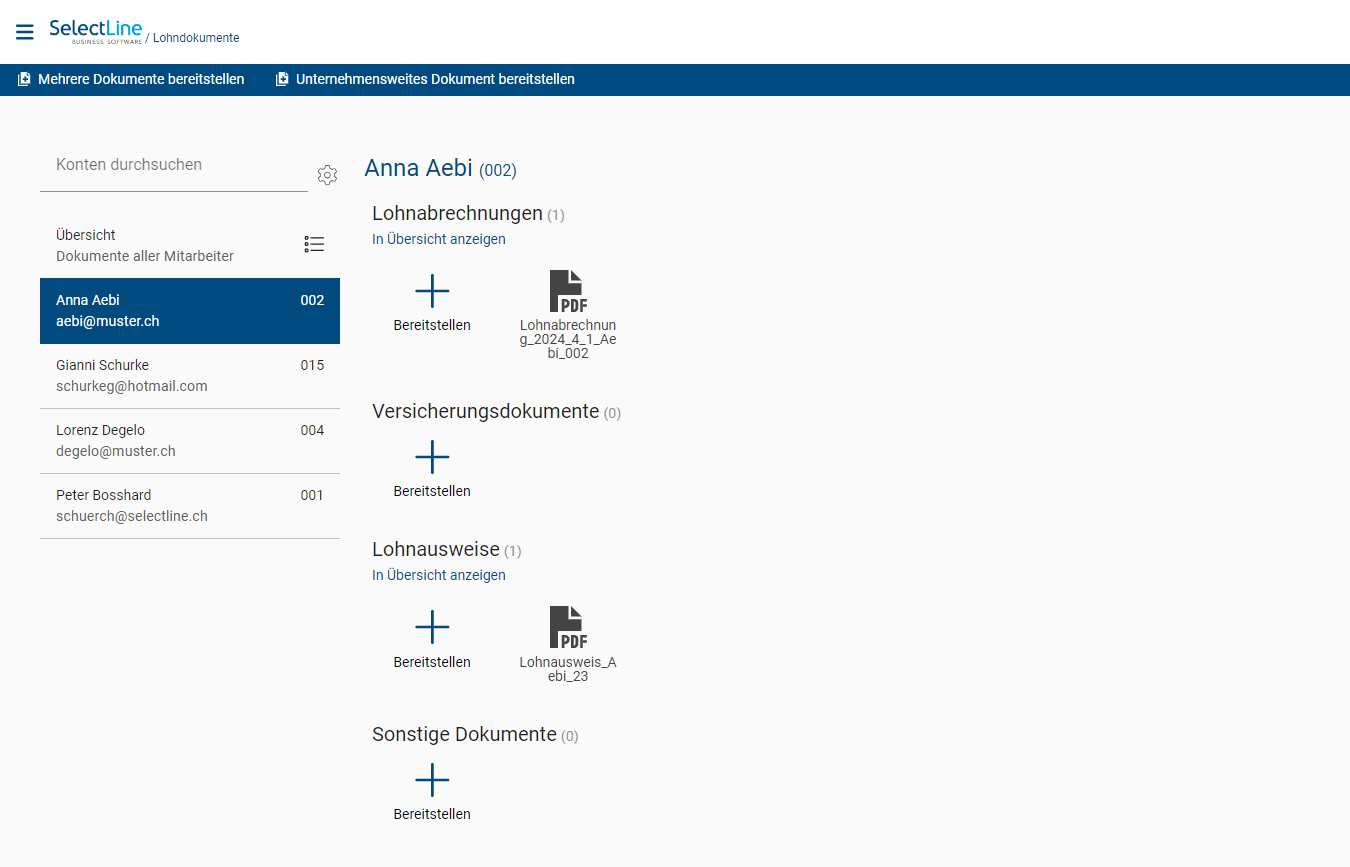Open the Lohndokumente breadcrumb entry
This screenshot has height=867, width=1350.
[196, 38]
